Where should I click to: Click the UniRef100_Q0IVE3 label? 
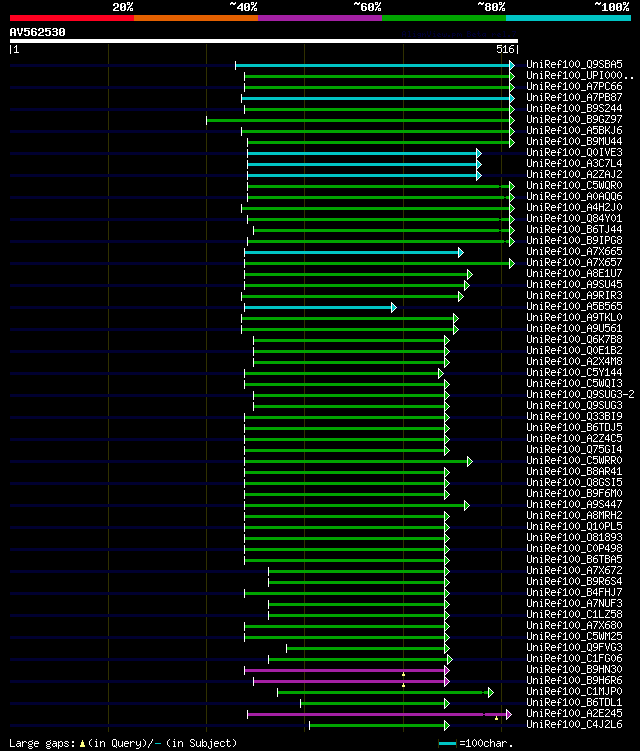coord(574,152)
